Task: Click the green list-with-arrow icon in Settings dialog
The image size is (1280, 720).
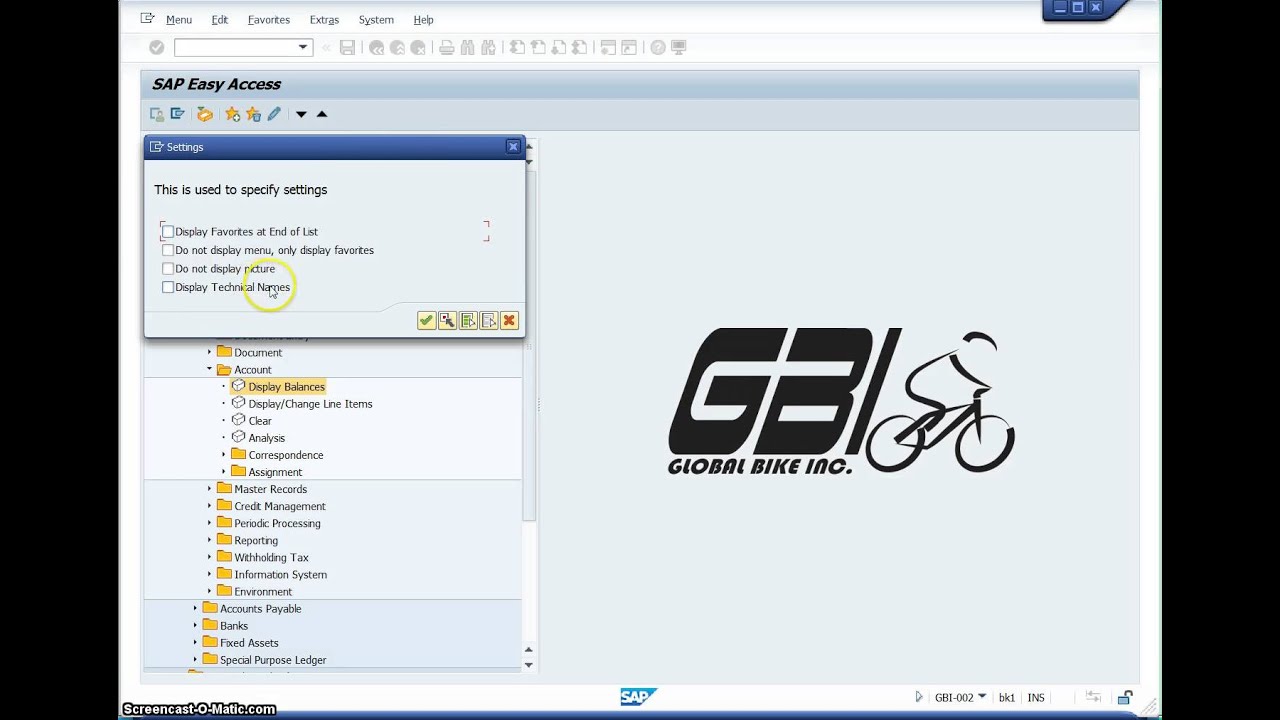Action: 468,320
